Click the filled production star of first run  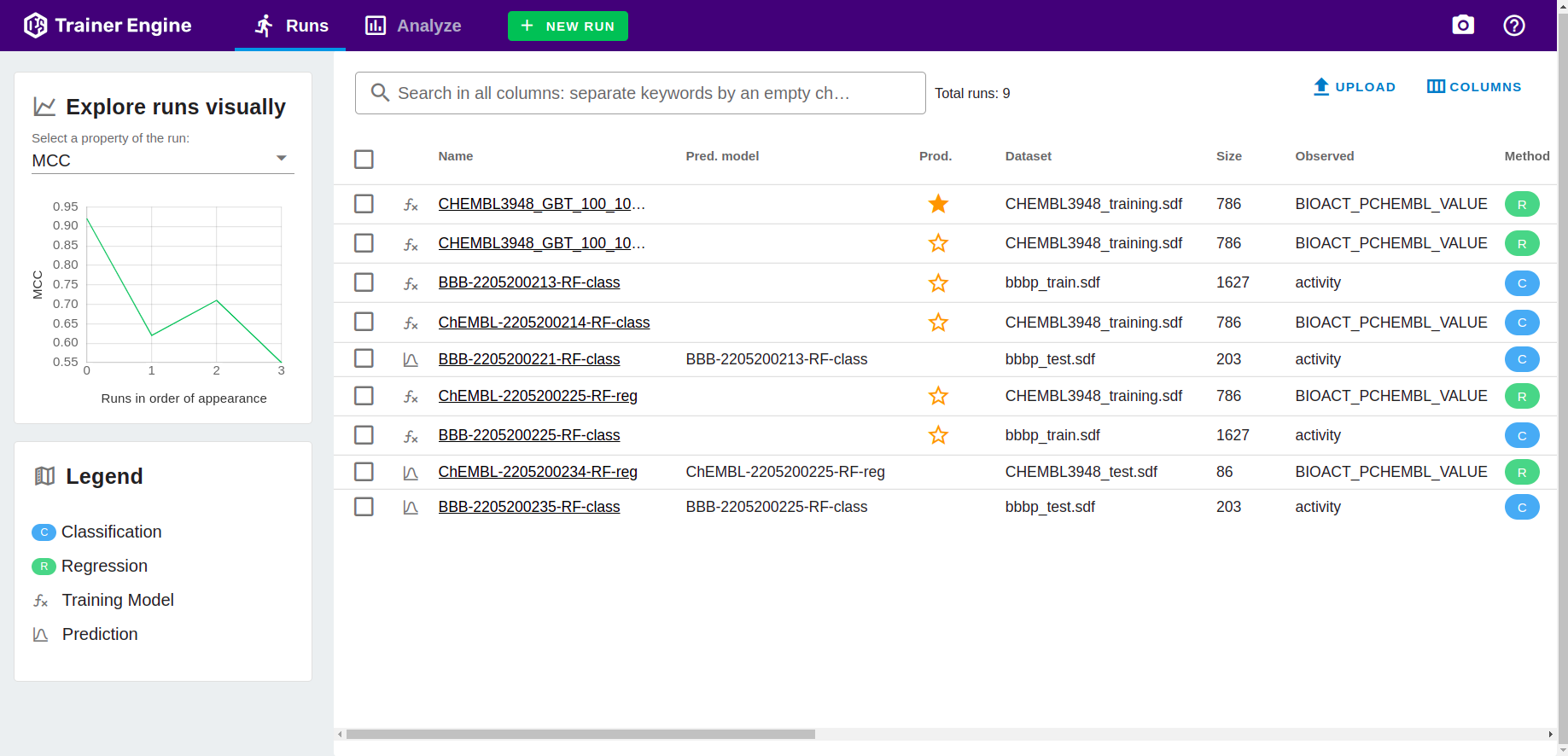938,204
